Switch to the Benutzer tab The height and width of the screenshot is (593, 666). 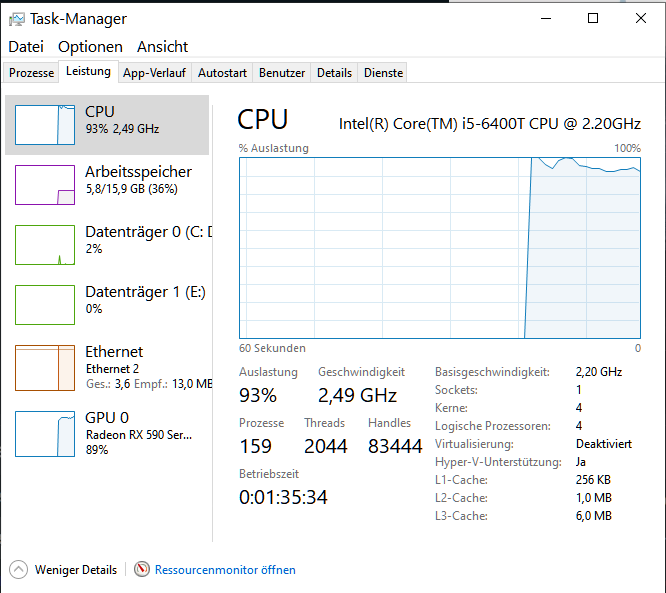click(x=281, y=73)
